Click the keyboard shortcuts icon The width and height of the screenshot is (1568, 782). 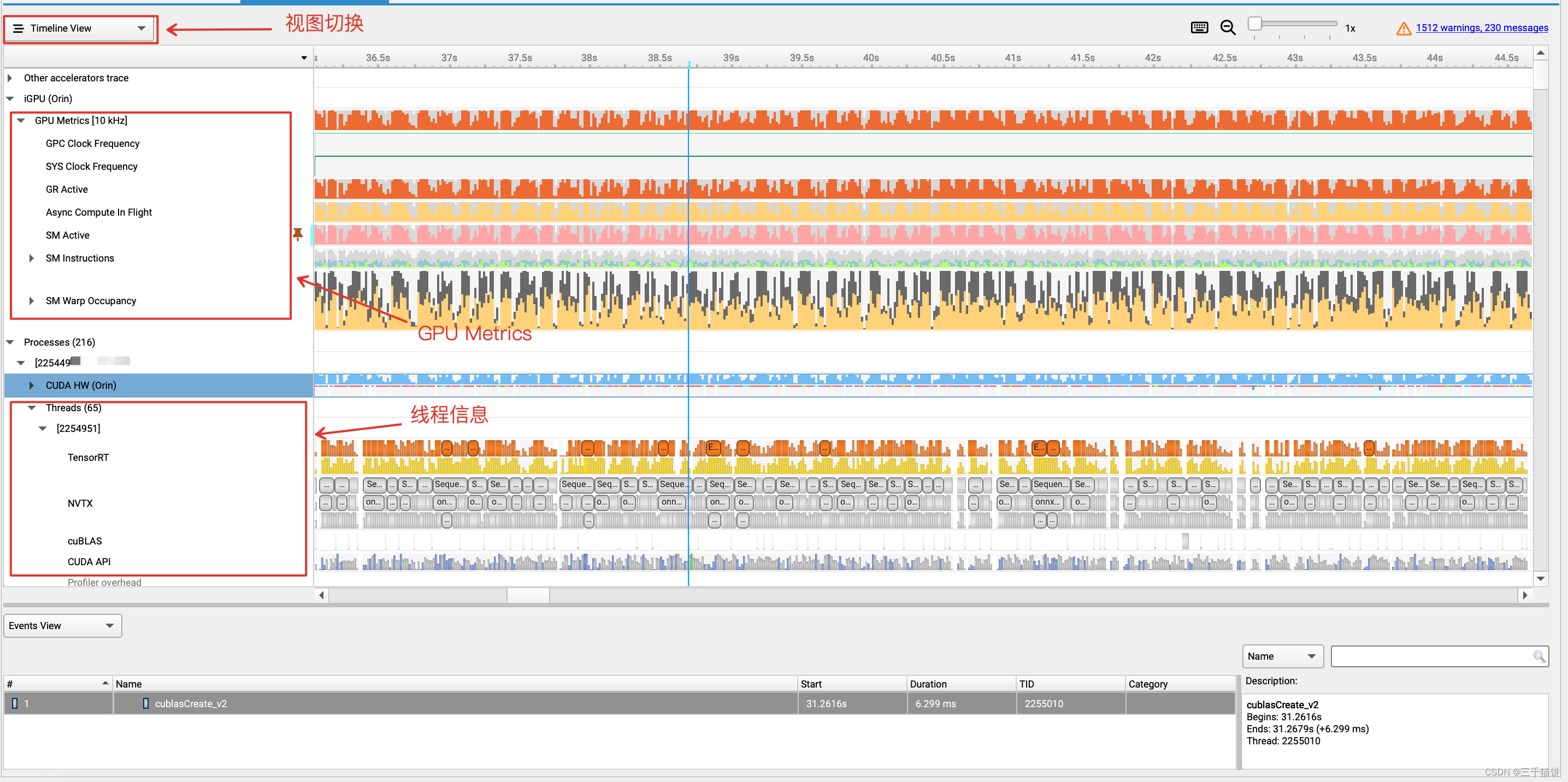[1199, 27]
